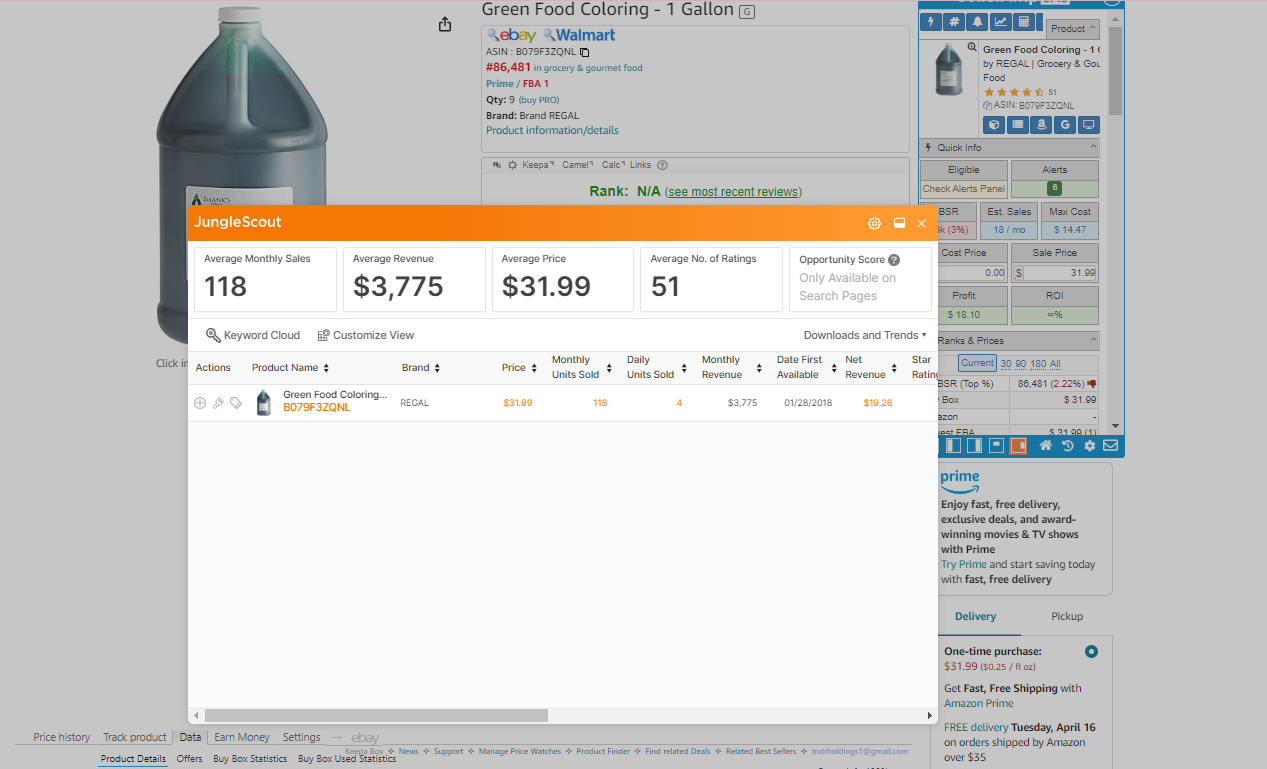
Task: Copy the ASIN with clipboard icon
Action: point(585,52)
